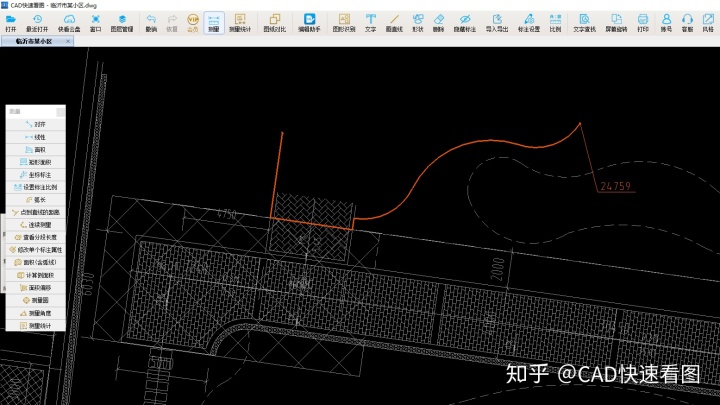This screenshot has width=720, height=405.
Task: Choose 连续测量 continuous measure in panel
Action: click(36, 225)
